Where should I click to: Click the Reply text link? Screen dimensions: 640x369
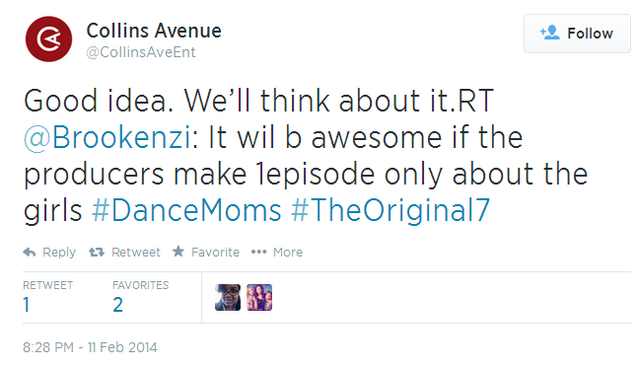(59, 252)
